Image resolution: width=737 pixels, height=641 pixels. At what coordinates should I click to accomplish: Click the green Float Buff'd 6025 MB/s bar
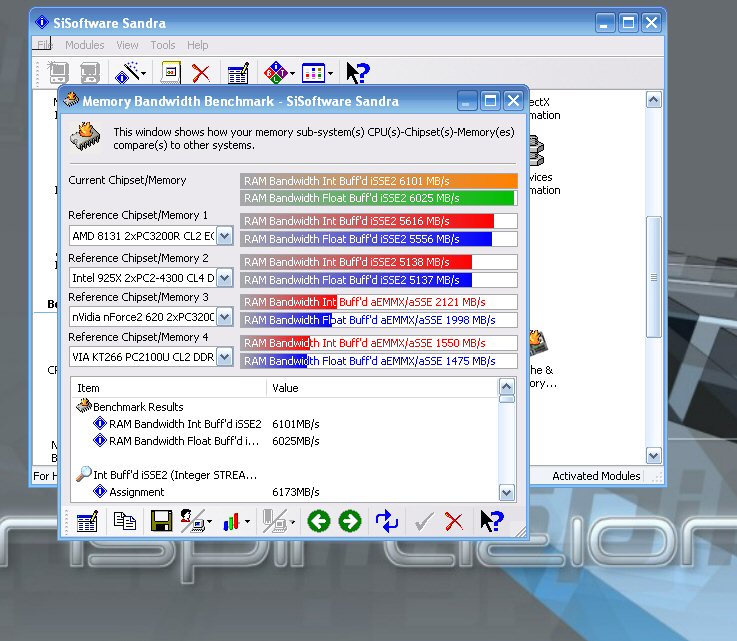click(379, 198)
